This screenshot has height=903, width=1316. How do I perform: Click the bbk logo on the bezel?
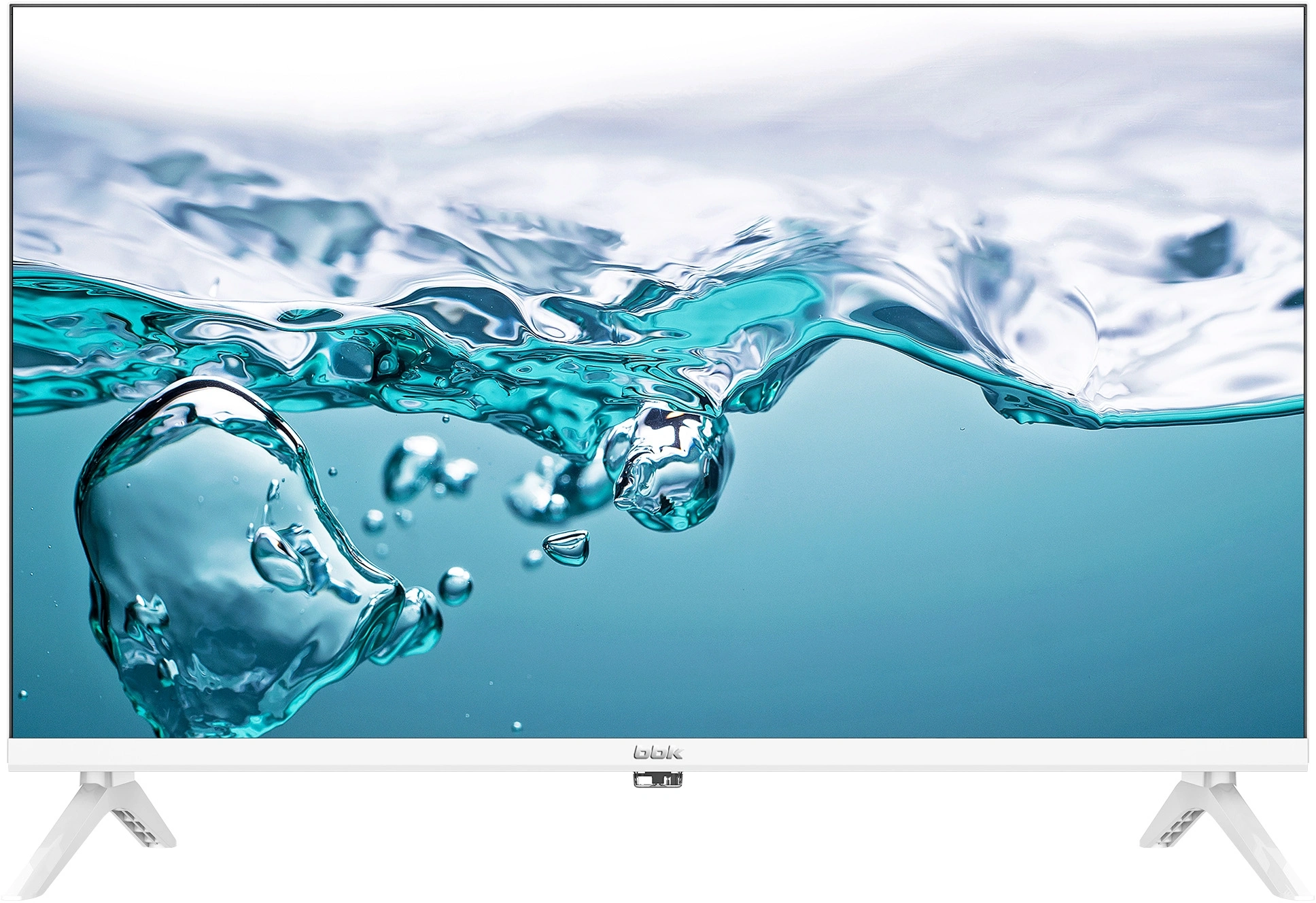click(x=658, y=753)
